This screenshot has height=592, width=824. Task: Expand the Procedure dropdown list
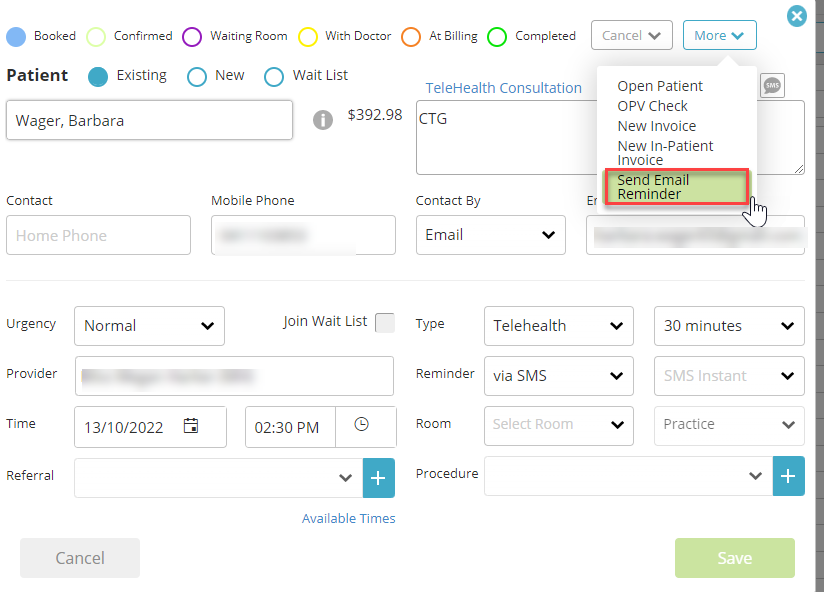click(x=755, y=476)
